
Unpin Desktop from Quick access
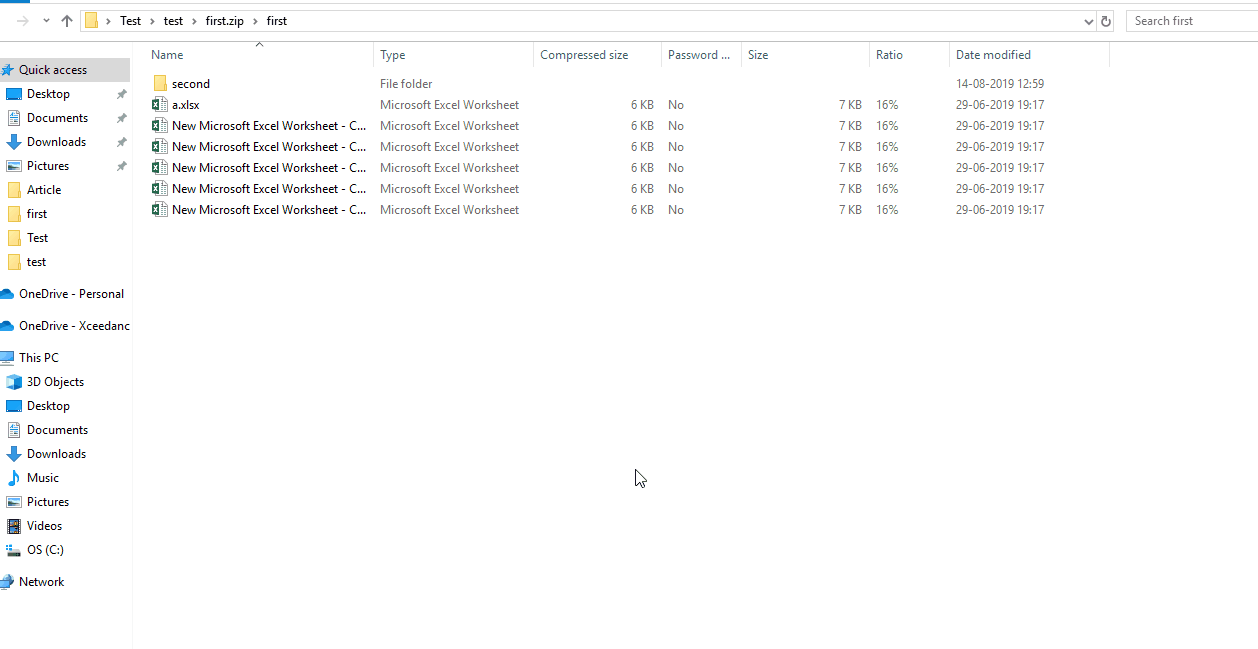[121, 93]
